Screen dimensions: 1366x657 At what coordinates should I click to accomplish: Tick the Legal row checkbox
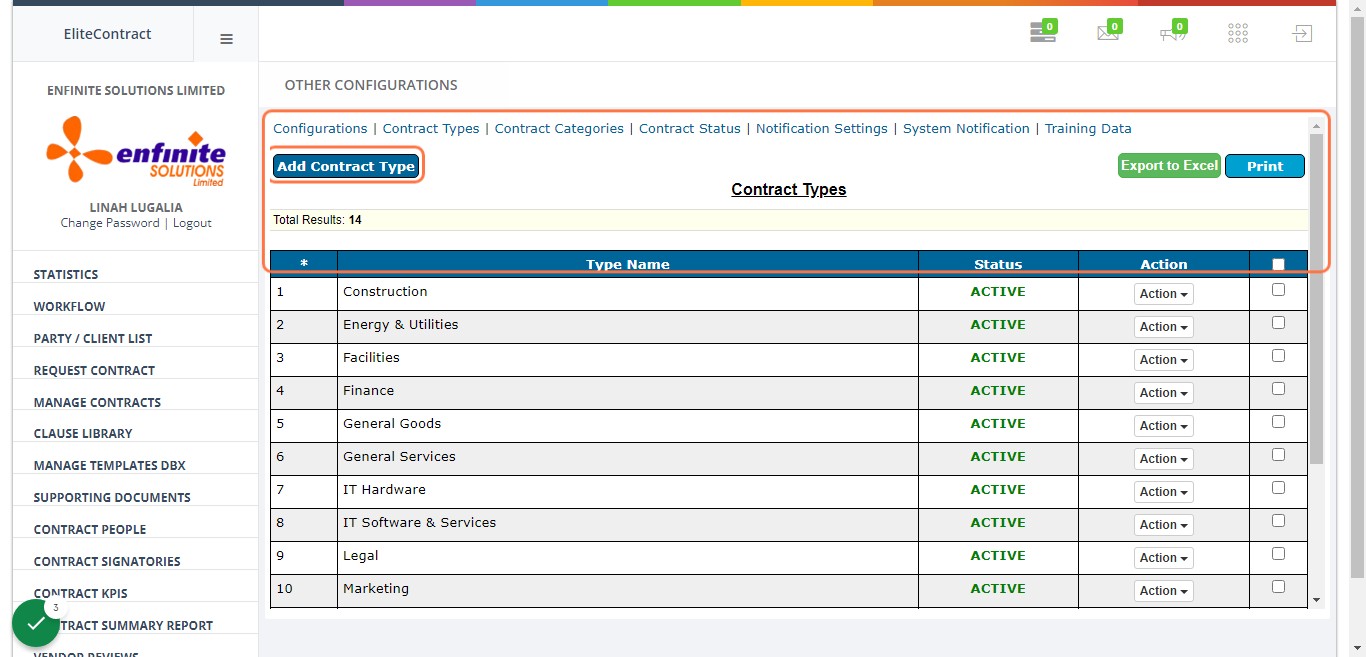[1278, 554]
